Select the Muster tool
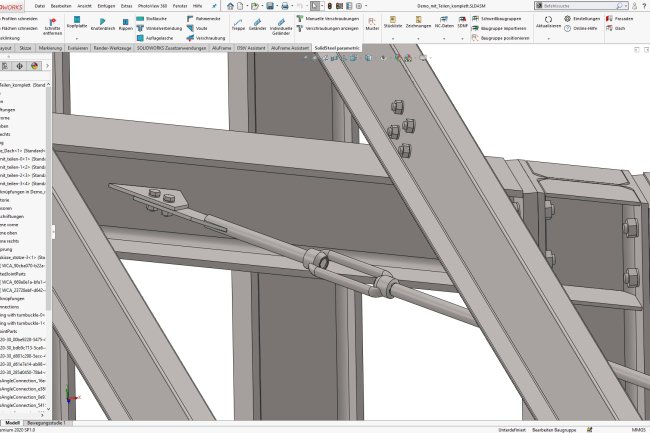Screen dimensions: 650x433 [372, 22]
